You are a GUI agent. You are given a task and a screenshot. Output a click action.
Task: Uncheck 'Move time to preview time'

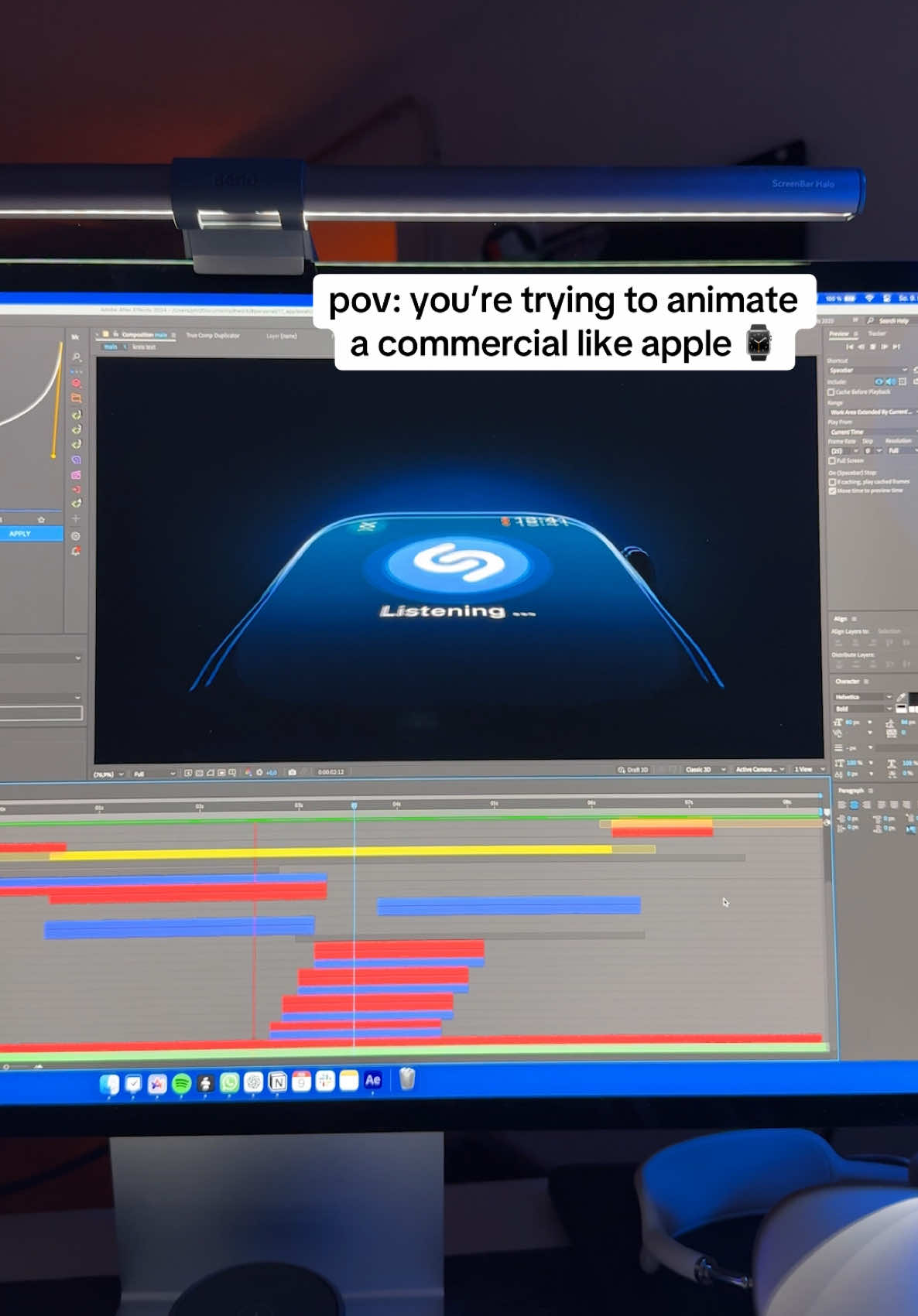(x=832, y=491)
